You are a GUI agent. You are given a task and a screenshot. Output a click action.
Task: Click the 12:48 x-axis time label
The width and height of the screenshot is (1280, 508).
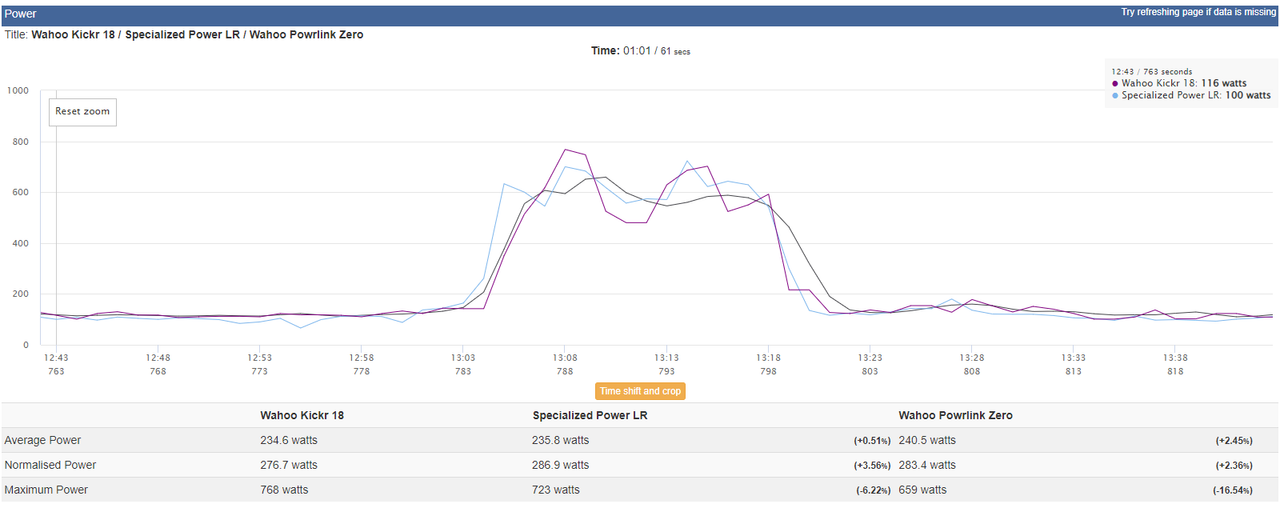click(158, 358)
